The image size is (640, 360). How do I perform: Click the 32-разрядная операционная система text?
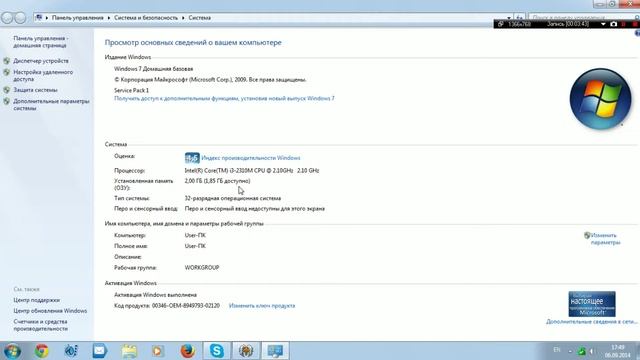pos(233,198)
